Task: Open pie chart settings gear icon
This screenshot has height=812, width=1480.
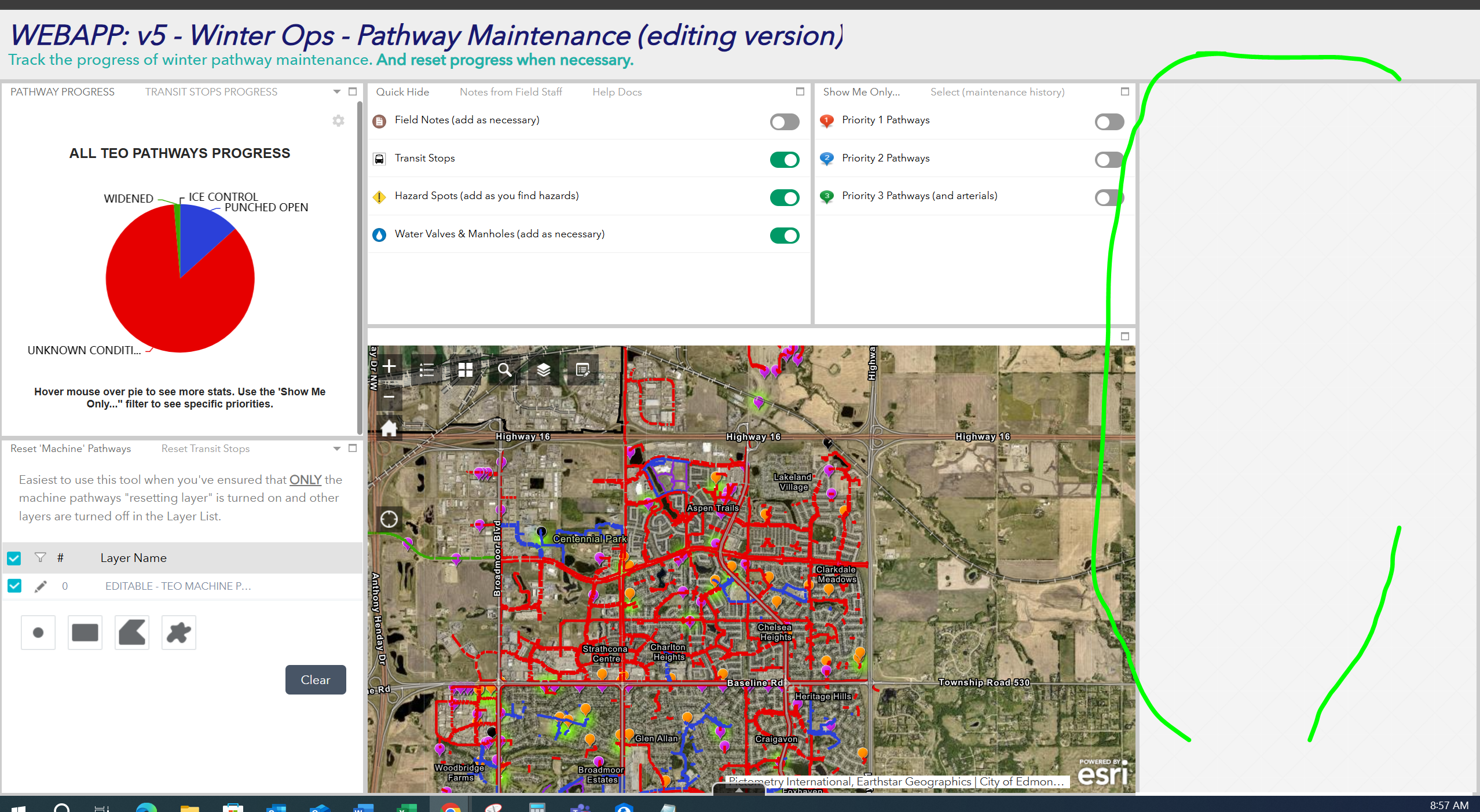Action: 339,120
